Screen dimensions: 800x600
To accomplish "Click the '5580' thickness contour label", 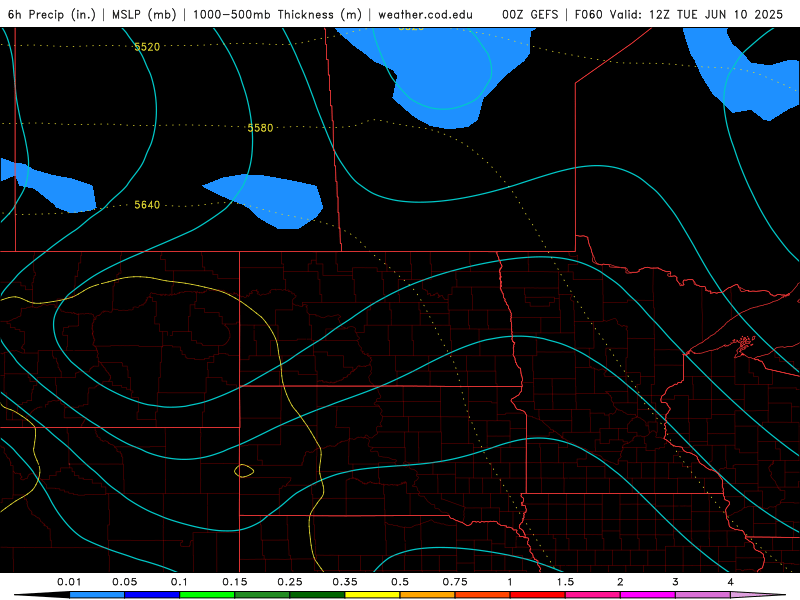I will pos(260,128).
